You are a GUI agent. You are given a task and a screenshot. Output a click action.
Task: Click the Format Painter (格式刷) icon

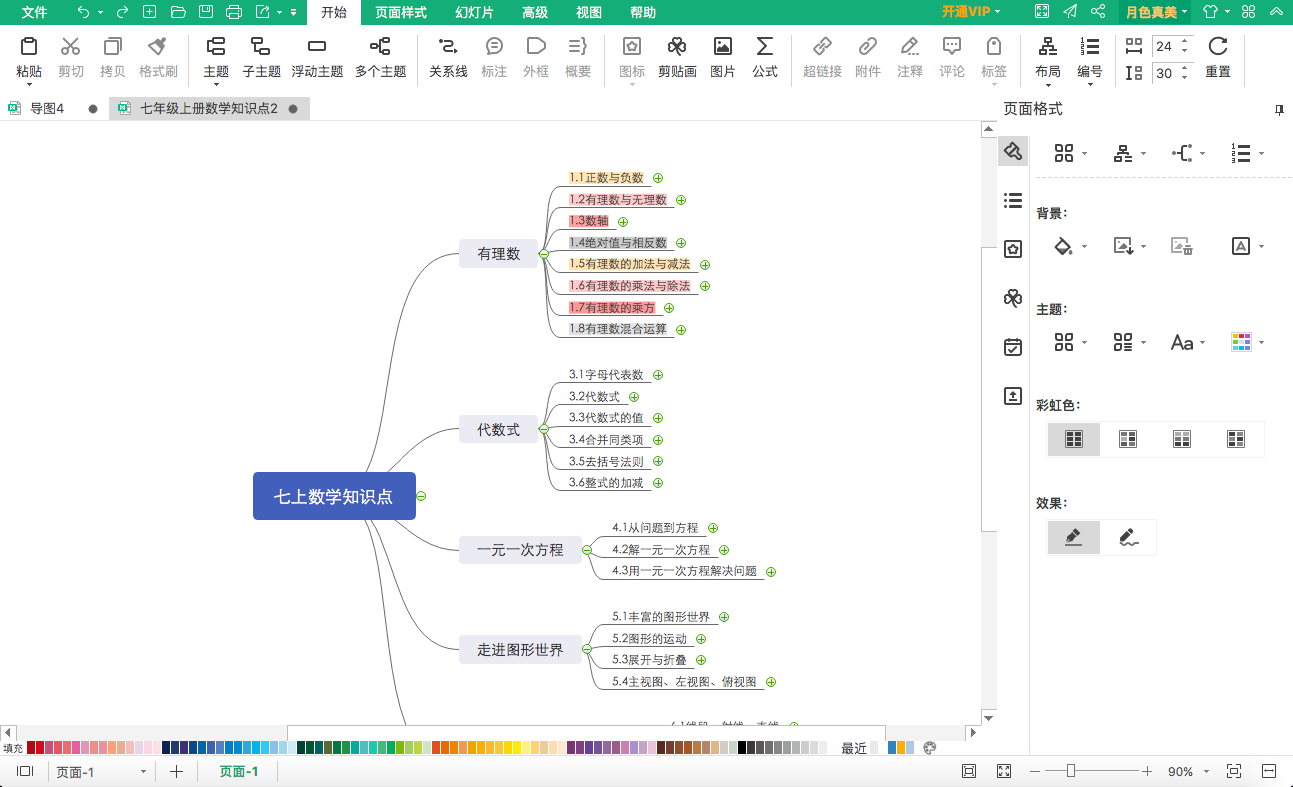click(157, 46)
